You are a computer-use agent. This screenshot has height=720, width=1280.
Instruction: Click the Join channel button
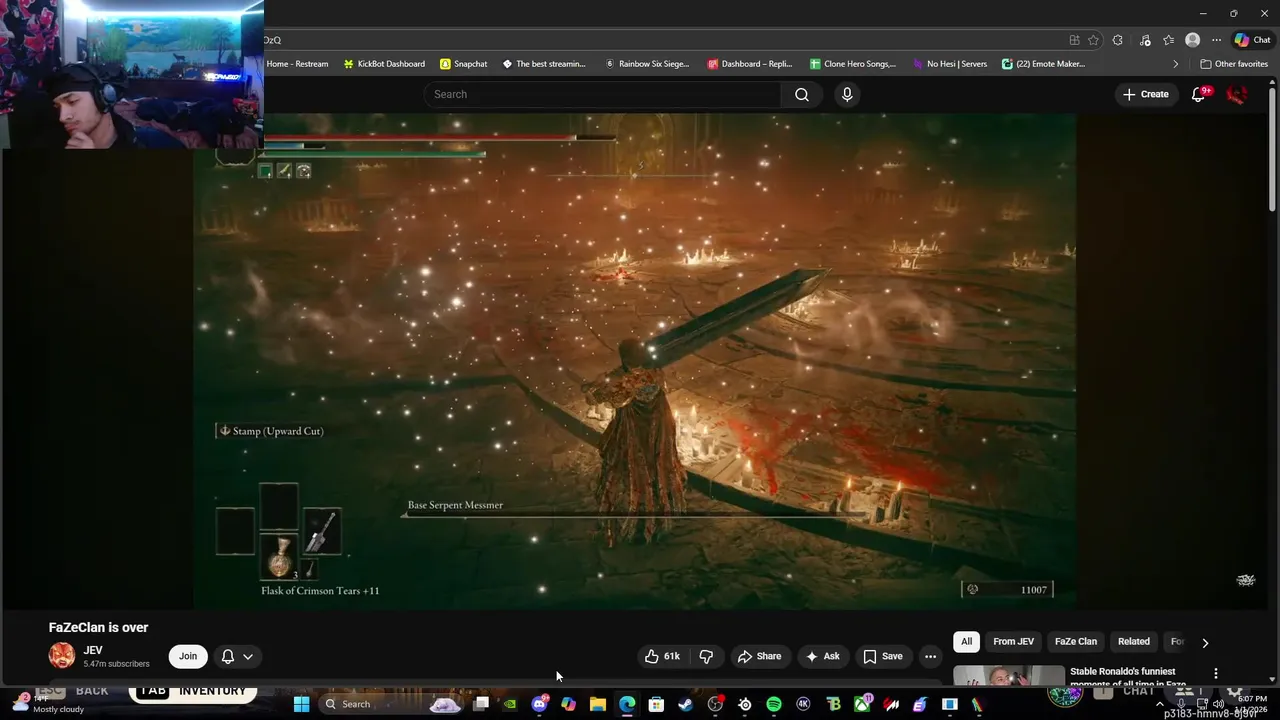(x=188, y=656)
